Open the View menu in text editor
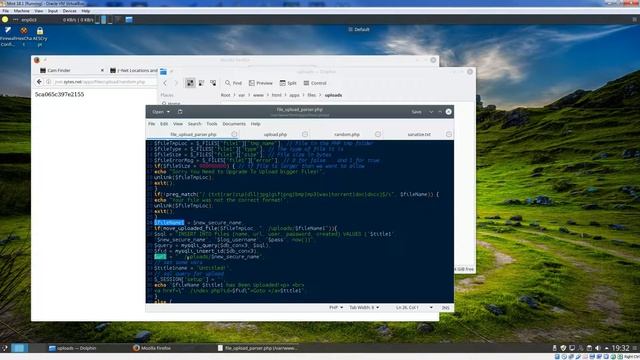Viewport: 640px width, 360px height. point(178,124)
